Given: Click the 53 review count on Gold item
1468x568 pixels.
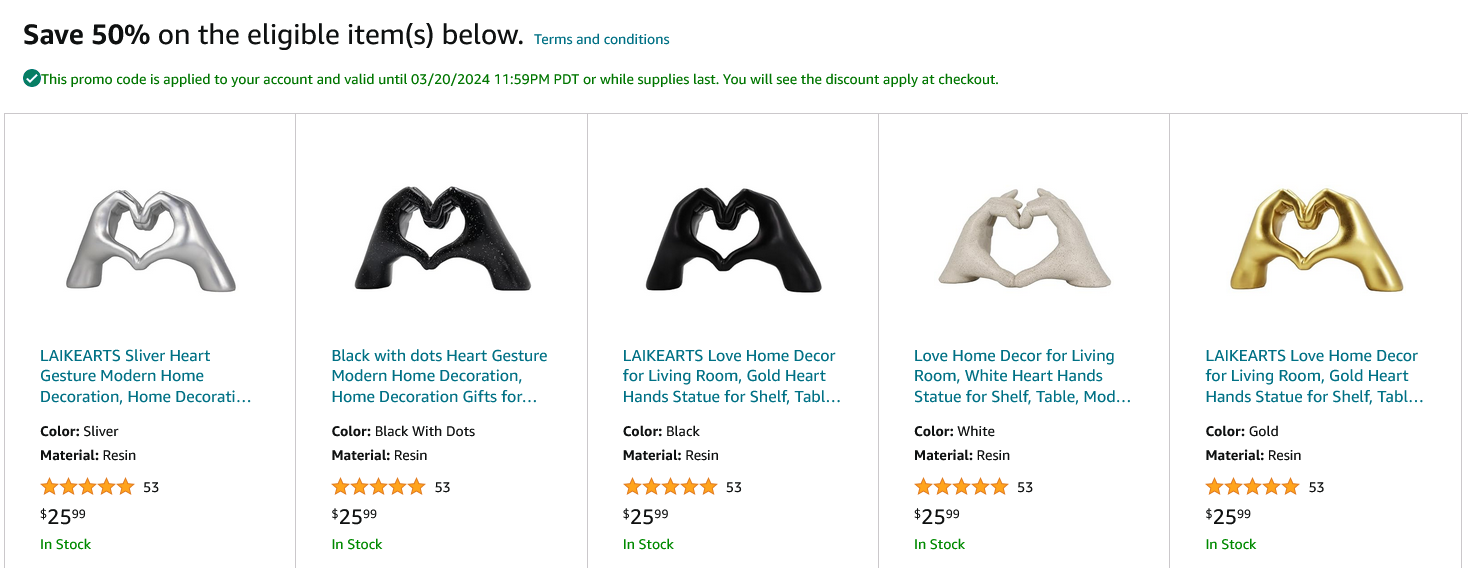Looking at the screenshot, I should tap(1316, 487).
